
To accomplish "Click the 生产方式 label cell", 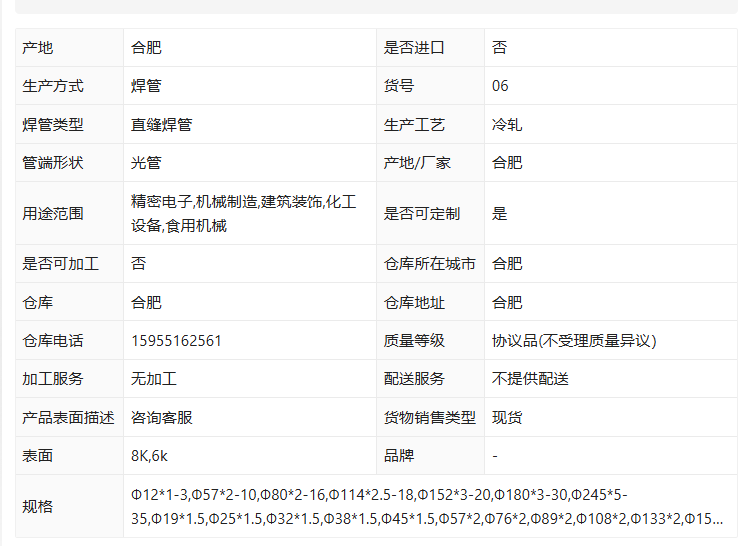I will 69,86.
